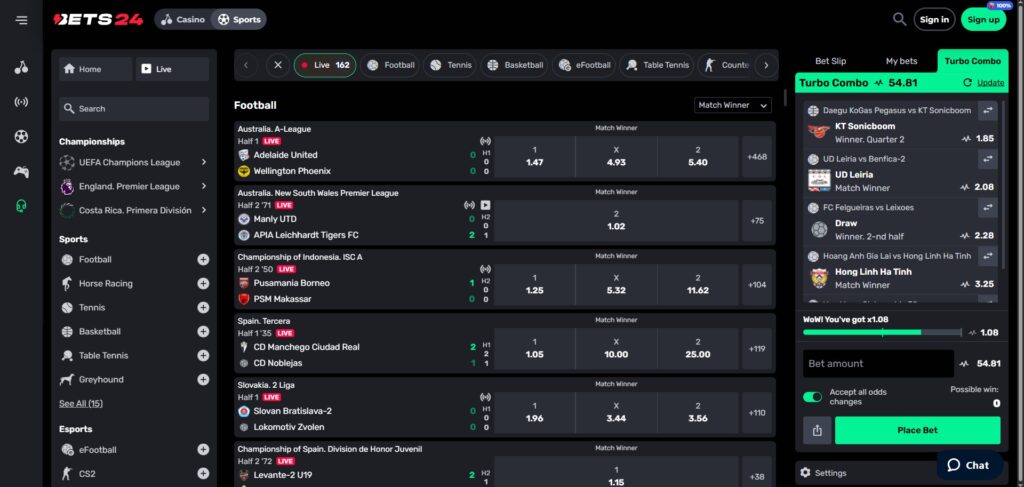Click the search magnifier icon in header
The height and width of the screenshot is (487, 1024).
coord(900,19)
